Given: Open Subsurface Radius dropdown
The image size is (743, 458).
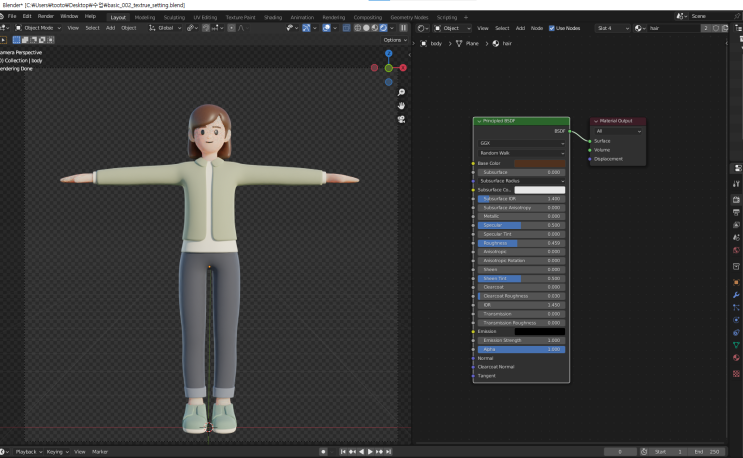Looking at the screenshot, I should coord(521,181).
